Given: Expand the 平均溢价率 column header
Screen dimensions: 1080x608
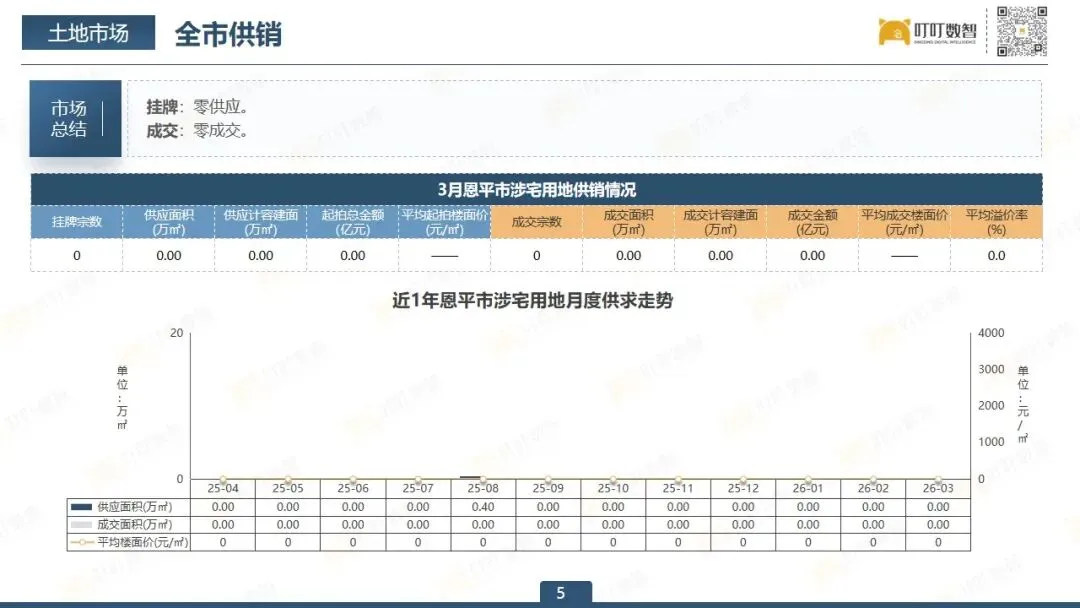Looking at the screenshot, I should tap(996, 221).
